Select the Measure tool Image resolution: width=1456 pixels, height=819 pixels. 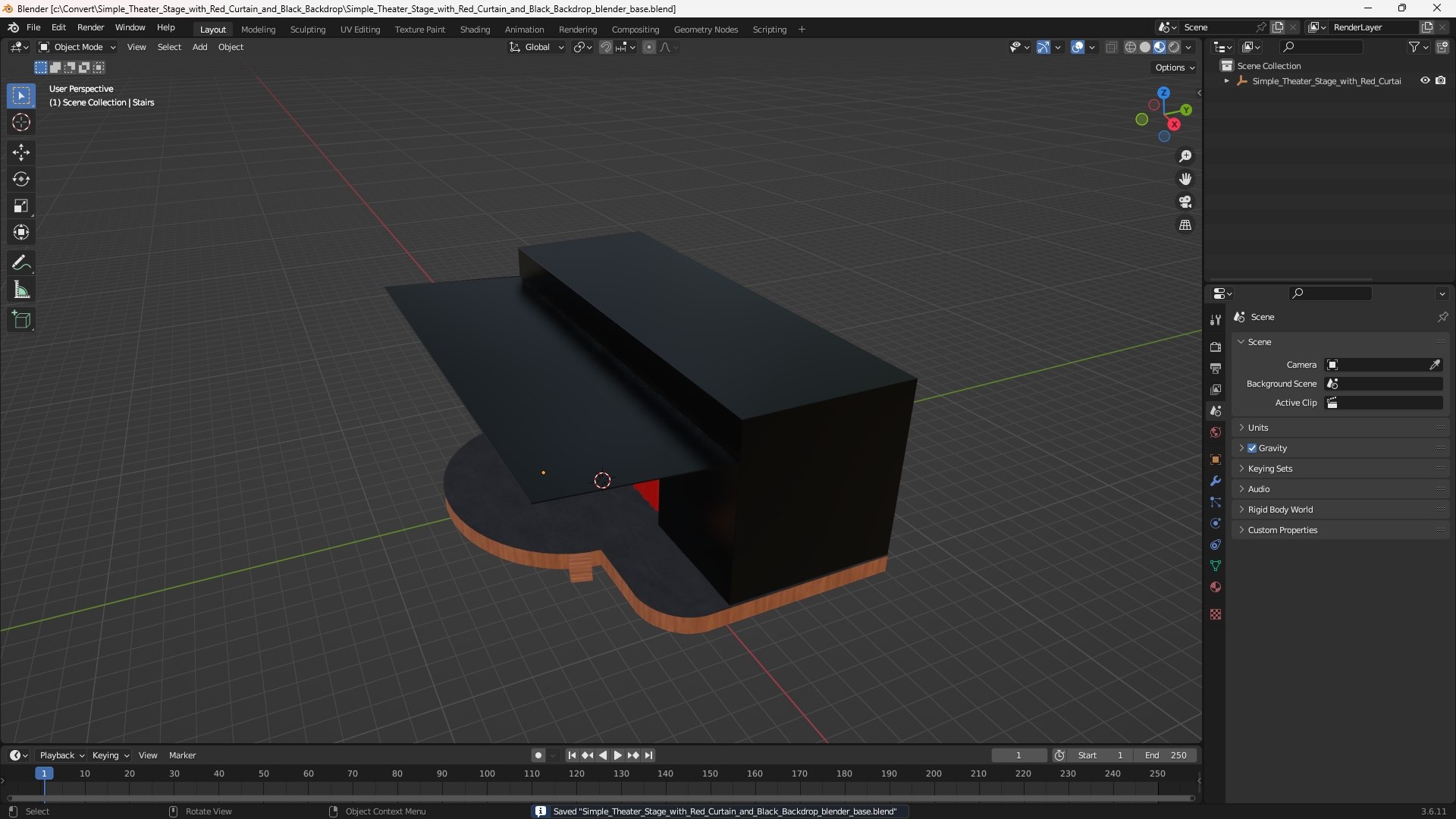click(21, 290)
